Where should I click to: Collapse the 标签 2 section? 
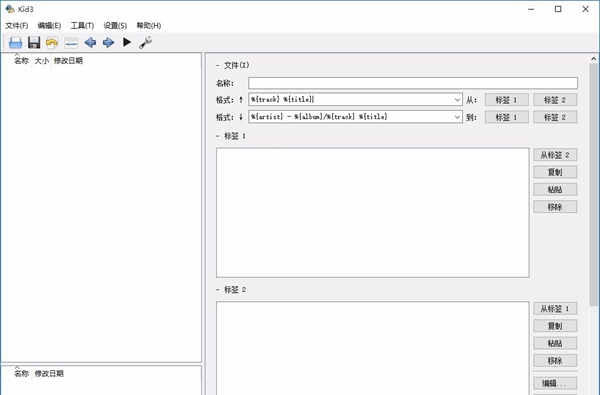point(218,290)
